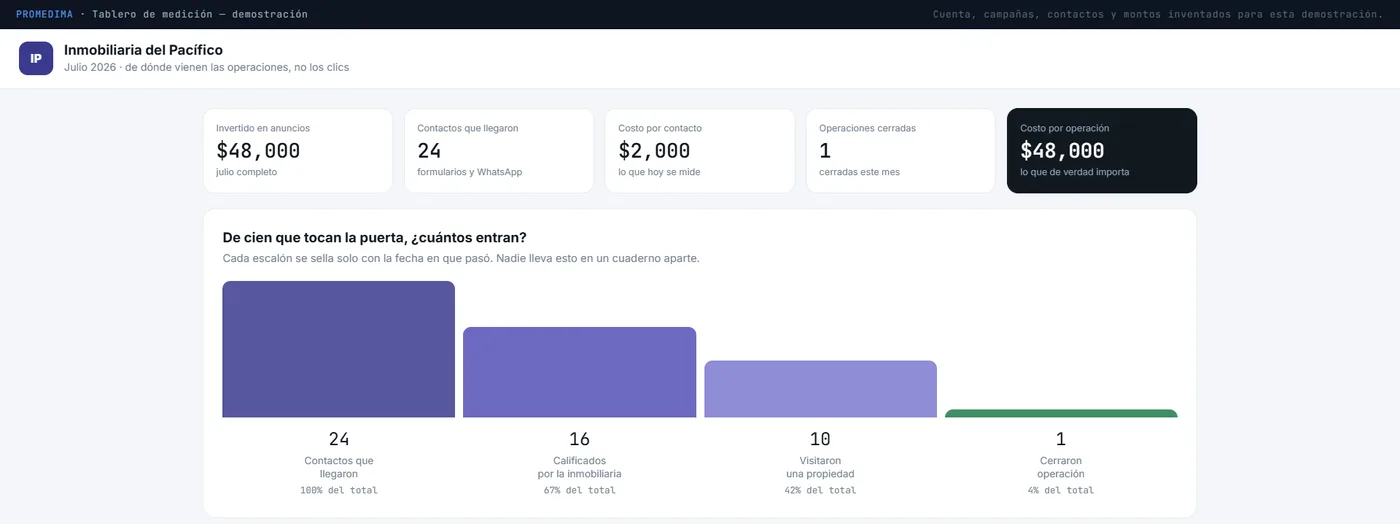Open the 'Invertido en anuncios' card
Image resolution: width=1400 pixels, height=524 pixels.
(x=298, y=150)
